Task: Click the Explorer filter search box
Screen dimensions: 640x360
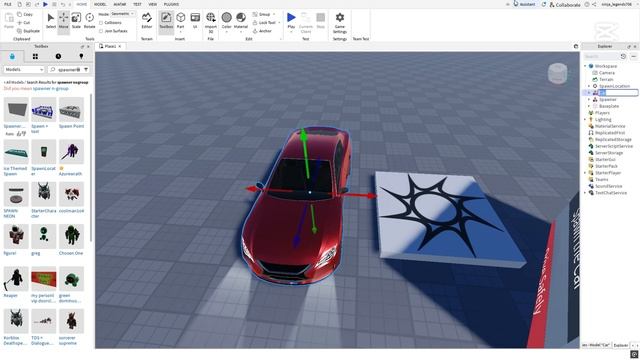Action: pyautogui.click(x=600, y=56)
